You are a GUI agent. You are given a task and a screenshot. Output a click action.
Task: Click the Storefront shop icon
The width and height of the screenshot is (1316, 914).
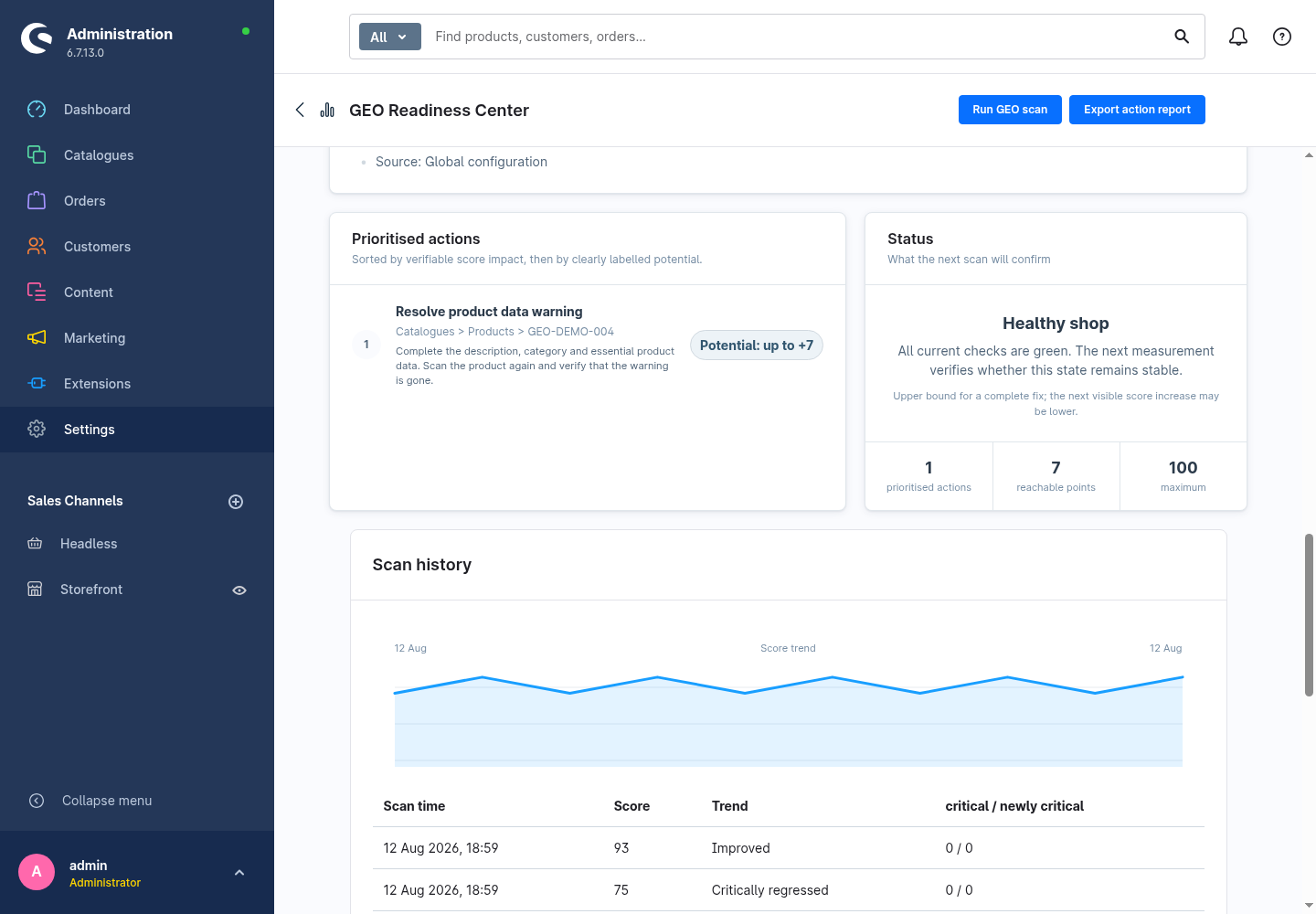pos(35,590)
